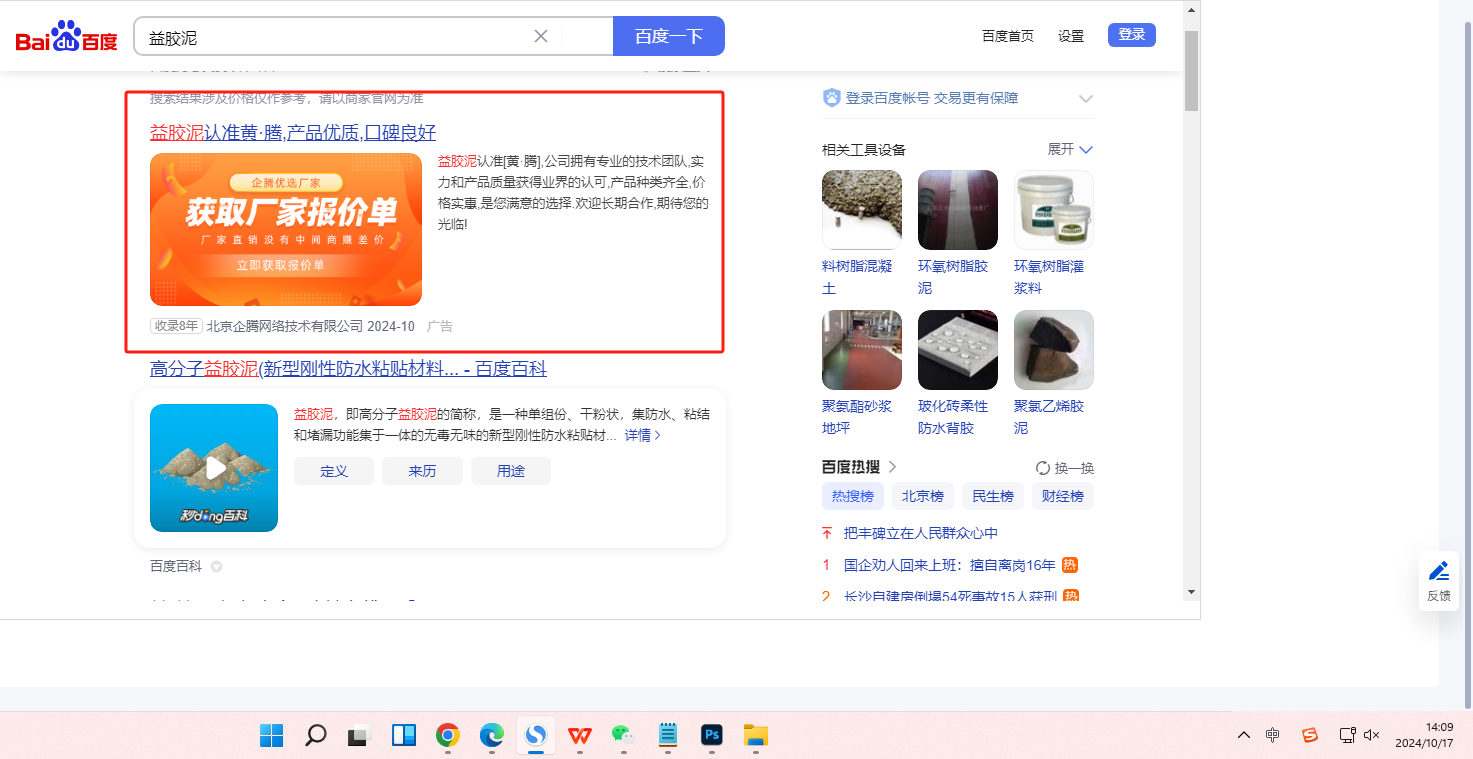The height and width of the screenshot is (759, 1473).
Task: Expand the 相关工具设备 list with 展开
Action: [x=1070, y=149]
